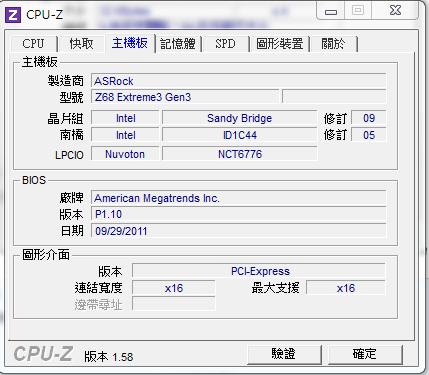Click the 型號 label

(71, 97)
